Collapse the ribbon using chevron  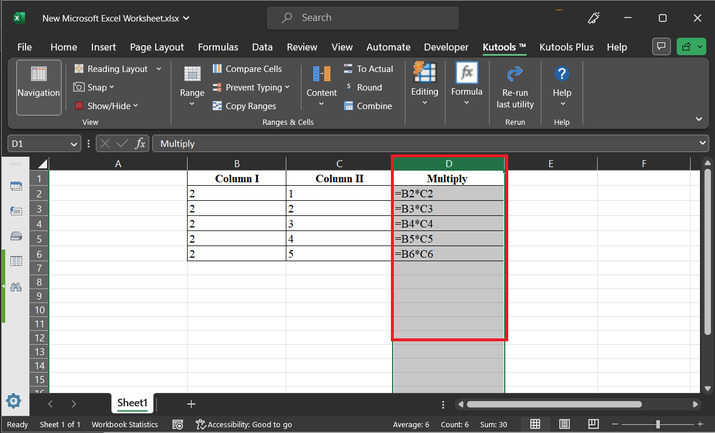coord(699,119)
